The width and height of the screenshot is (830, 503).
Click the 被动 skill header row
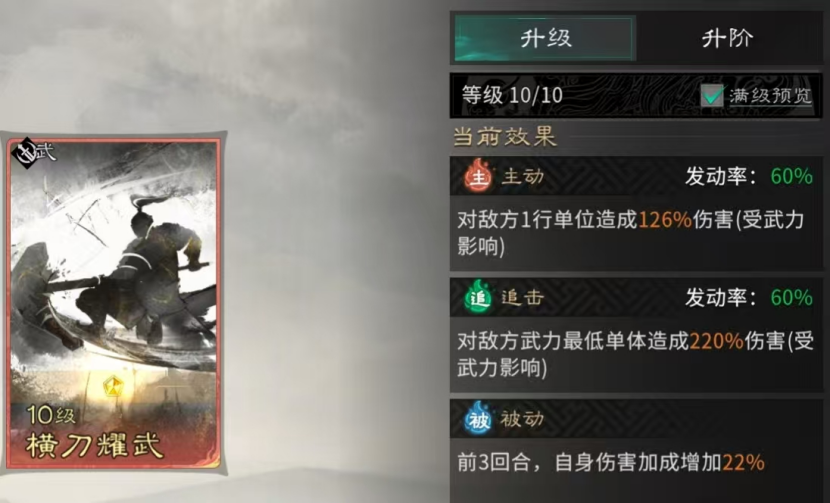pos(636,419)
